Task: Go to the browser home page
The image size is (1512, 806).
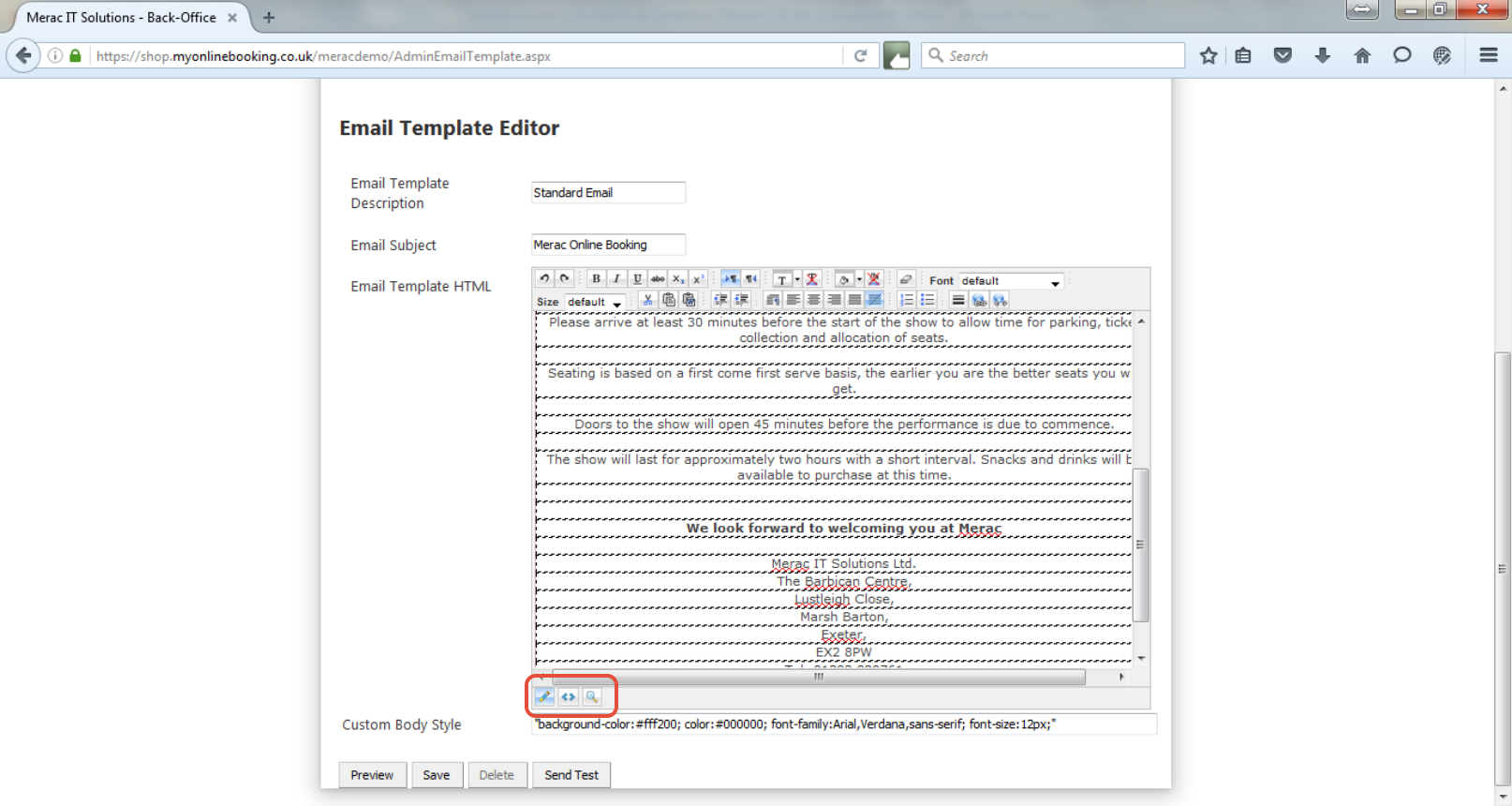Action: pyautogui.click(x=1362, y=55)
